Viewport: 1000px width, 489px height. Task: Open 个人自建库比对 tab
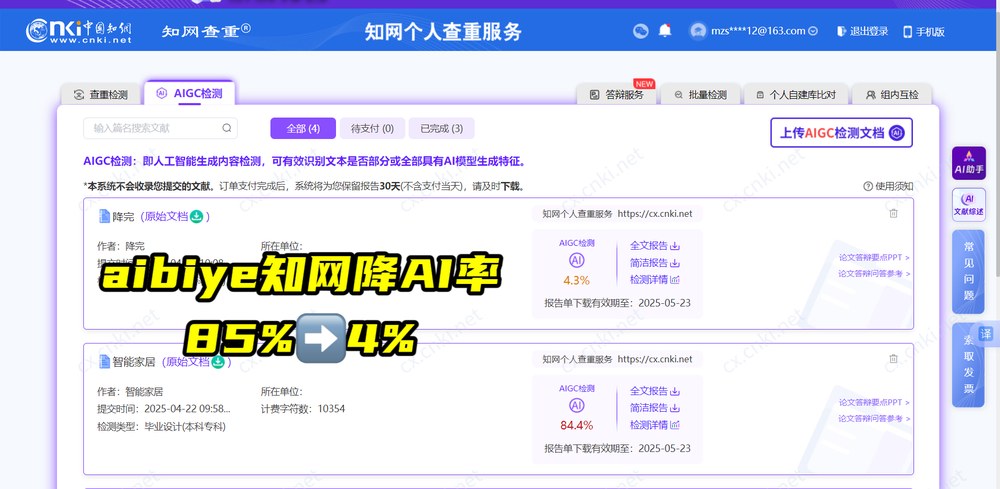(795, 94)
